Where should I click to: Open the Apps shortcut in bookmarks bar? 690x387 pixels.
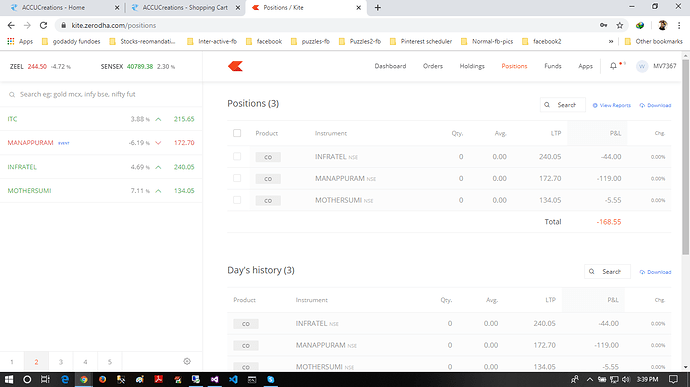coord(20,41)
